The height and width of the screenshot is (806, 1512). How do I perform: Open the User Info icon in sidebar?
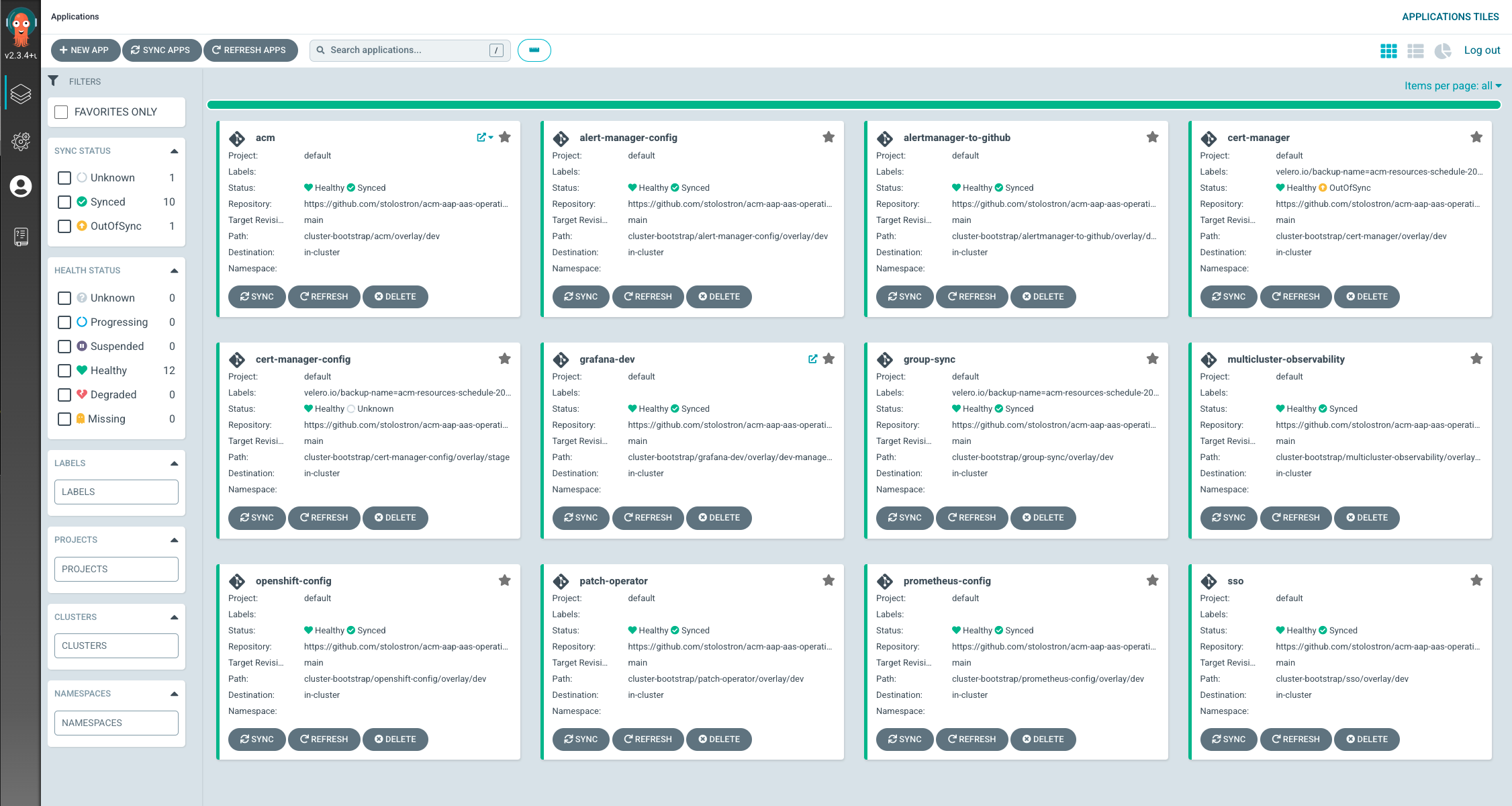(21, 186)
